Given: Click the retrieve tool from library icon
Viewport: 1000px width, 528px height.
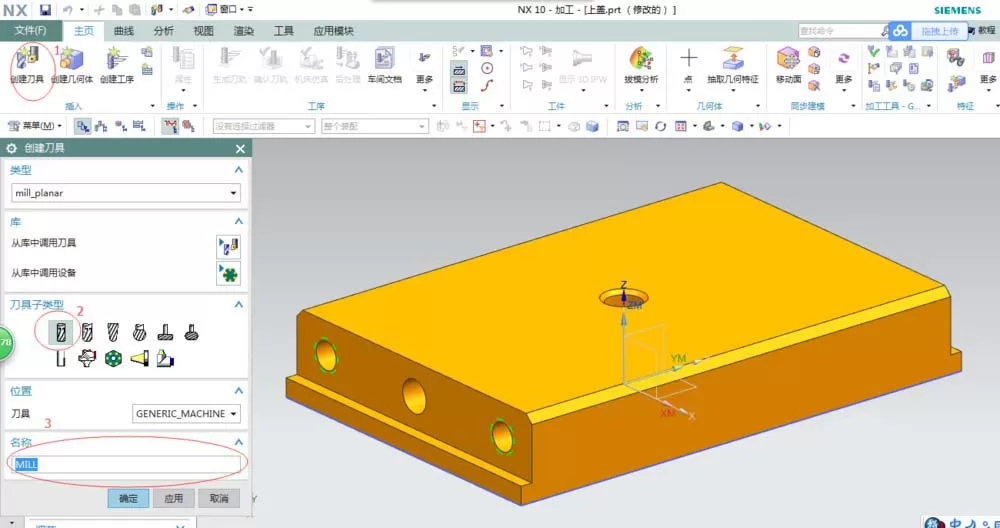Looking at the screenshot, I should click(x=228, y=246).
